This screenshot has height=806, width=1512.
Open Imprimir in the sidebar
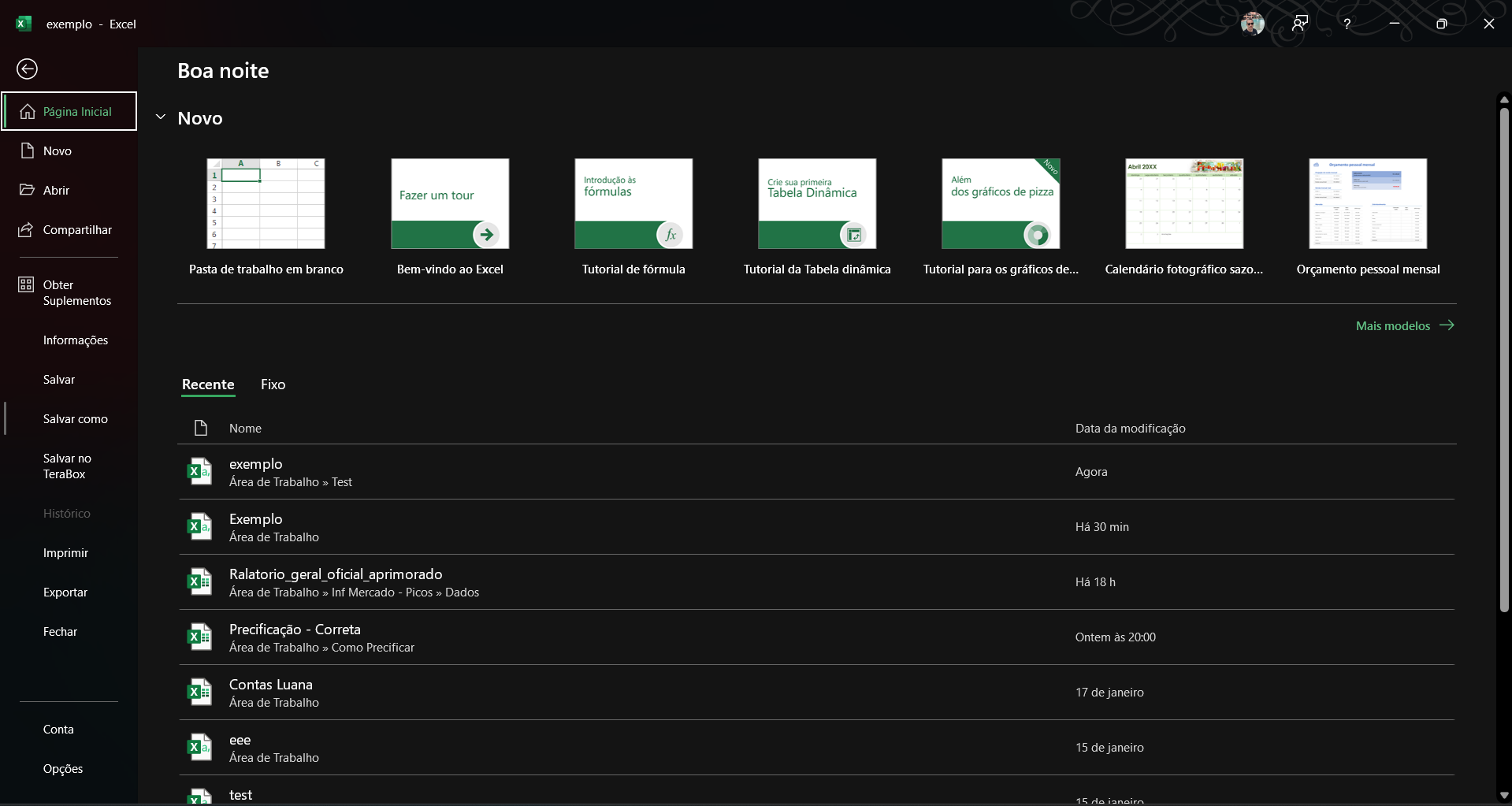click(65, 553)
